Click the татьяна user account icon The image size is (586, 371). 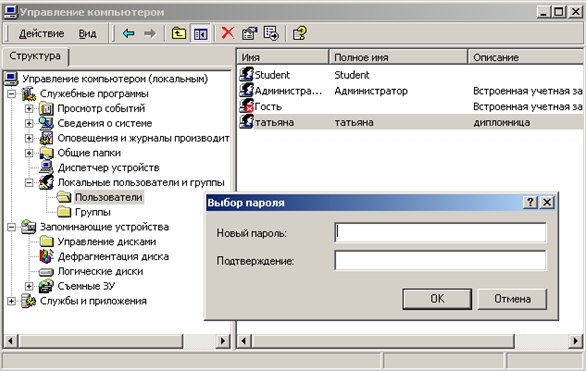(x=246, y=121)
